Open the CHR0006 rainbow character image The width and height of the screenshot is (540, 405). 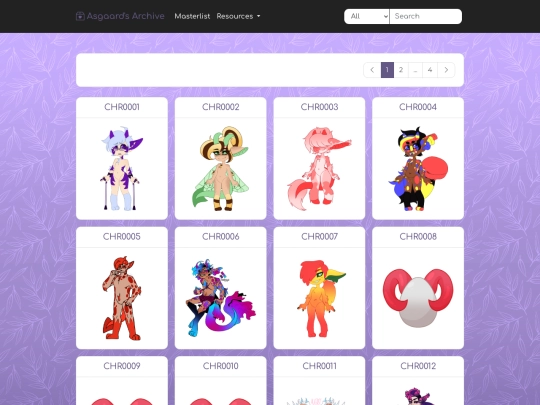[220, 298]
